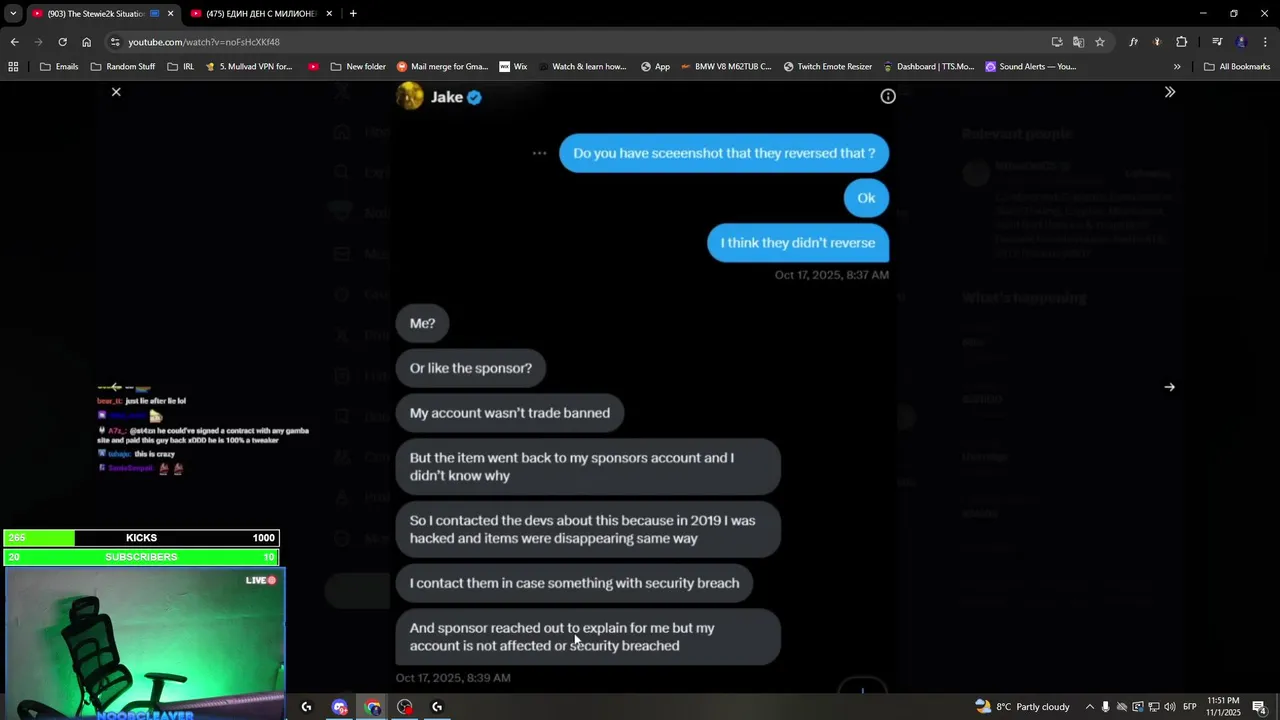Toggle the system volume speaker icon
Viewport: 1280px width, 720px height.
point(1170,707)
